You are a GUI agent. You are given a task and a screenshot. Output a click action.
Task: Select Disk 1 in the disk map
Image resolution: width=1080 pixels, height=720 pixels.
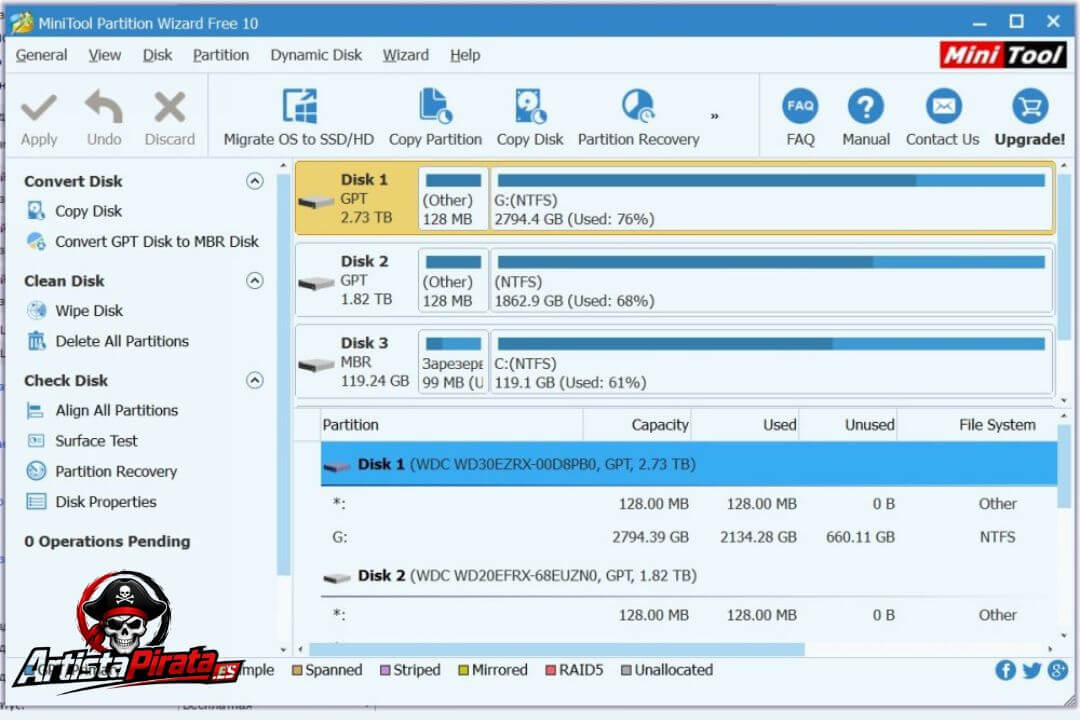(356, 198)
